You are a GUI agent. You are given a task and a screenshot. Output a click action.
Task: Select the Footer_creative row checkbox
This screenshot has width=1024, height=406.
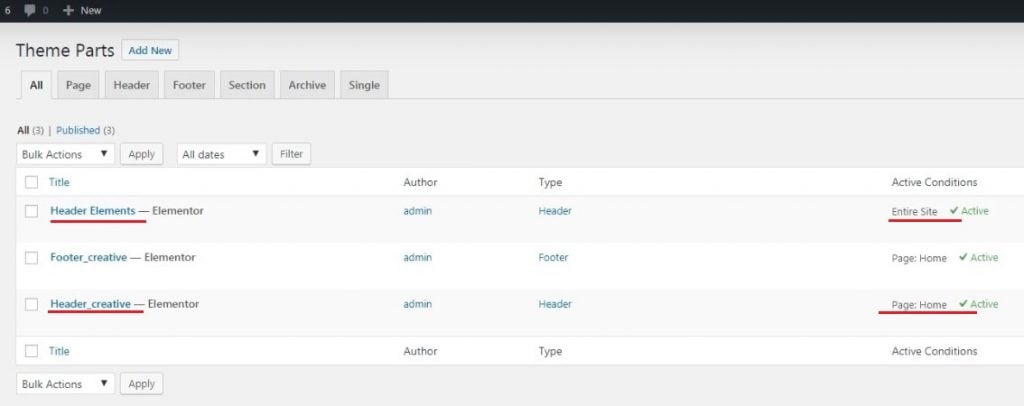point(32,258)
